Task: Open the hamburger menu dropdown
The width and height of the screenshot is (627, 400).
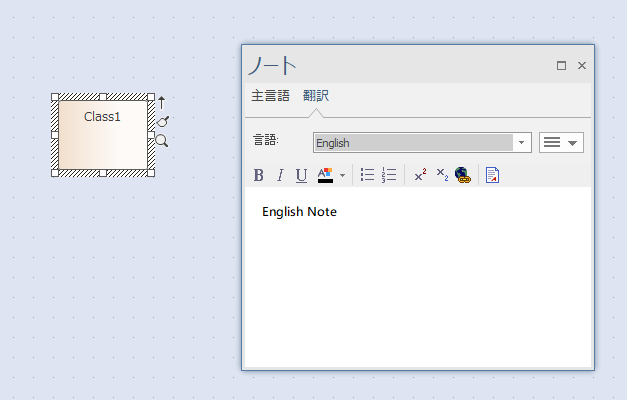Action: (x=561, y=142)
